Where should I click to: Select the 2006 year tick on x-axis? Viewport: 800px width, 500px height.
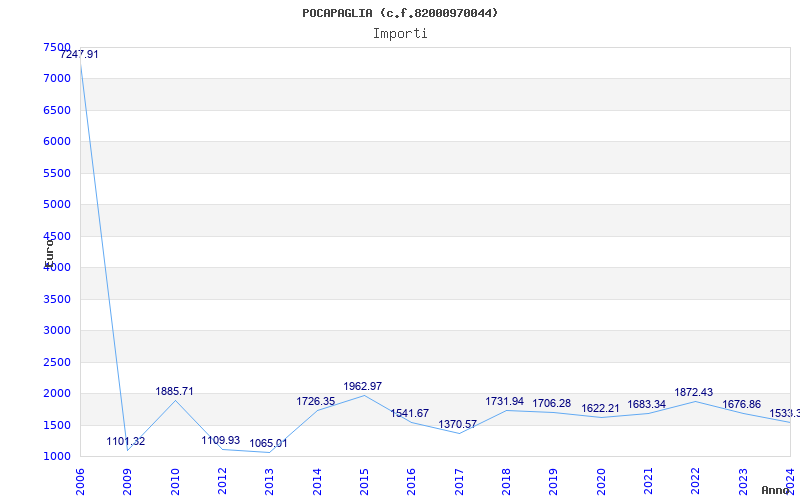(81, 479)
